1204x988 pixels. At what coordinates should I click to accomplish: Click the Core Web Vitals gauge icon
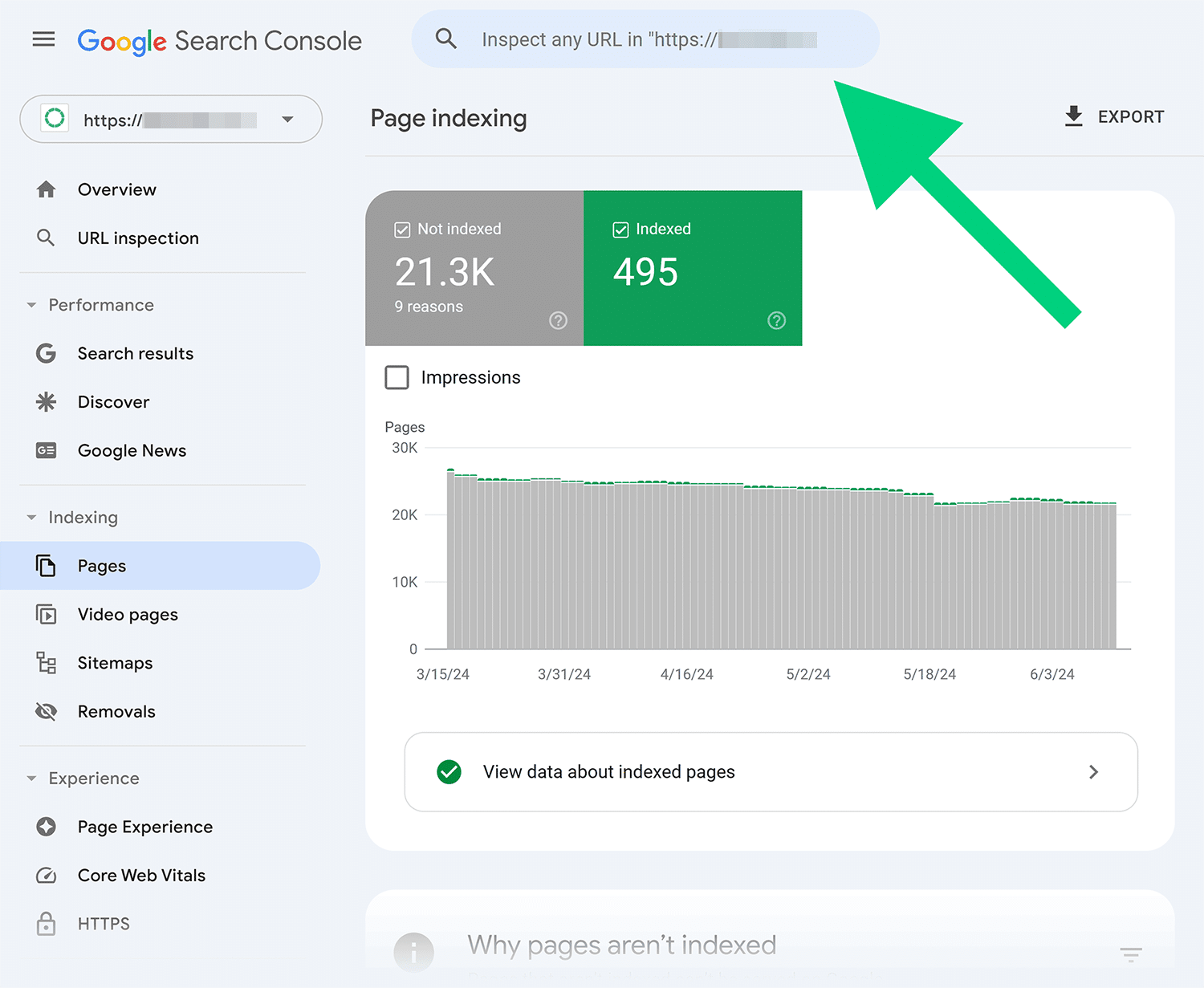click(47, 876)
